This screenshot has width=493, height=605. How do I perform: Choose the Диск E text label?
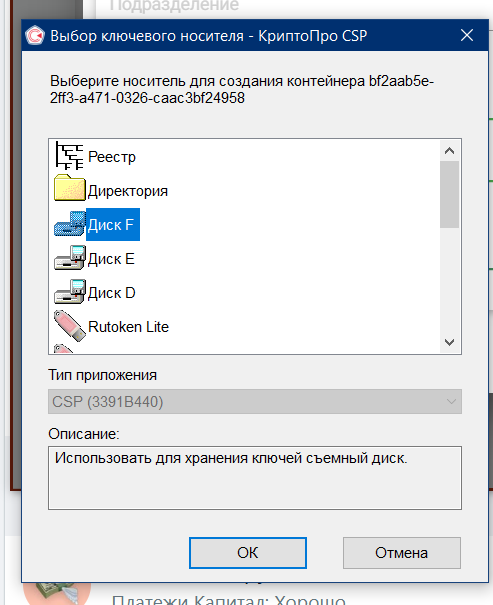click(111, 259)
